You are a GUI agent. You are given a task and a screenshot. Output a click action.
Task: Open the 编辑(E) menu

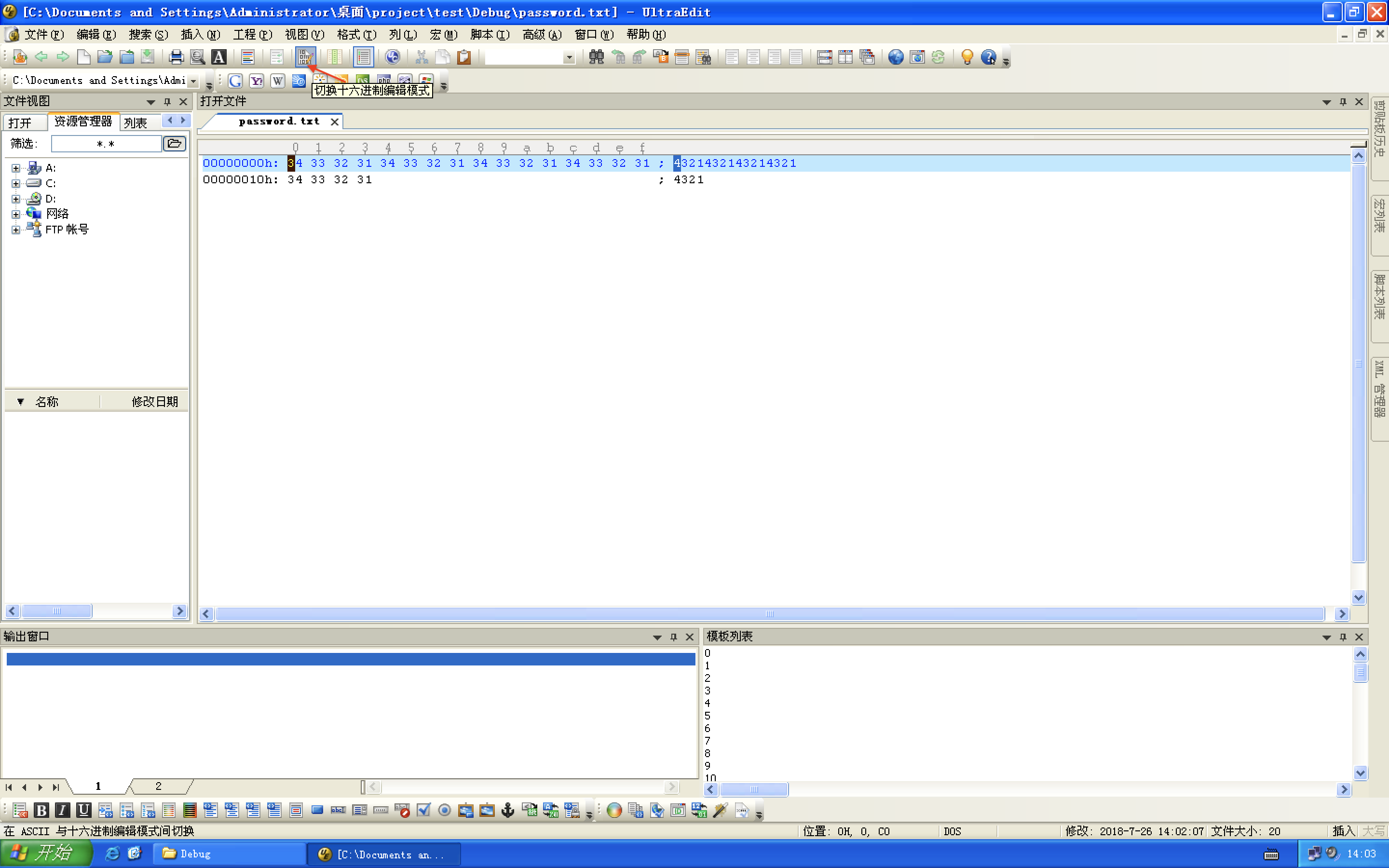96,35
